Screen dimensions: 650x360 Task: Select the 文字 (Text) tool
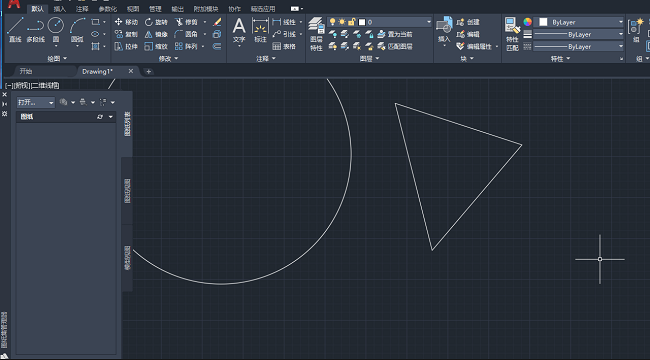pyautogui.click(x=239, y=30)
